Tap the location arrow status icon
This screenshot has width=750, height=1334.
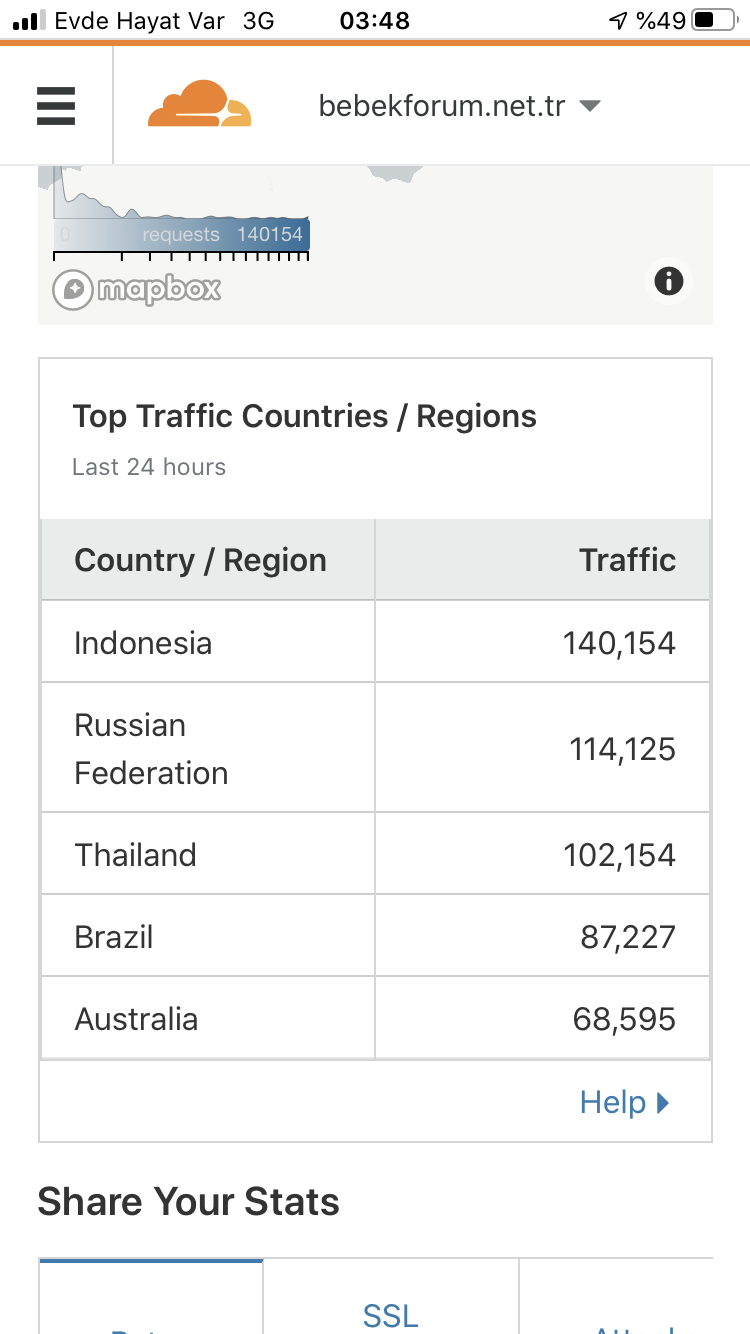(x=618, y=20)
